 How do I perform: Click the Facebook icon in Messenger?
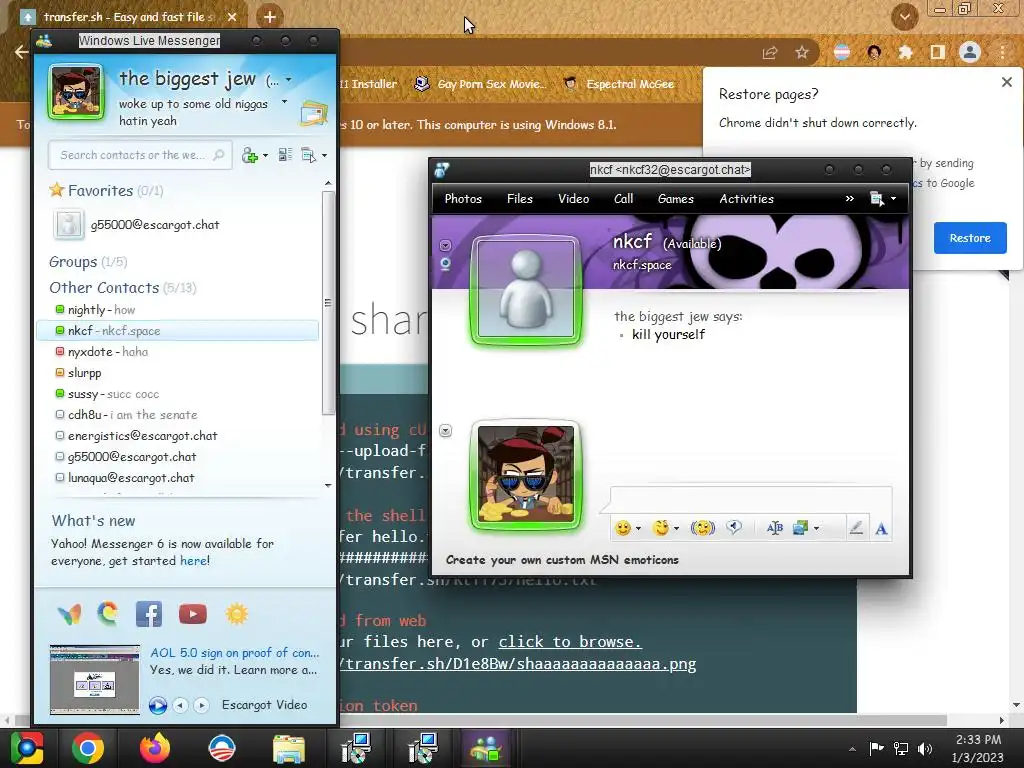149,615
